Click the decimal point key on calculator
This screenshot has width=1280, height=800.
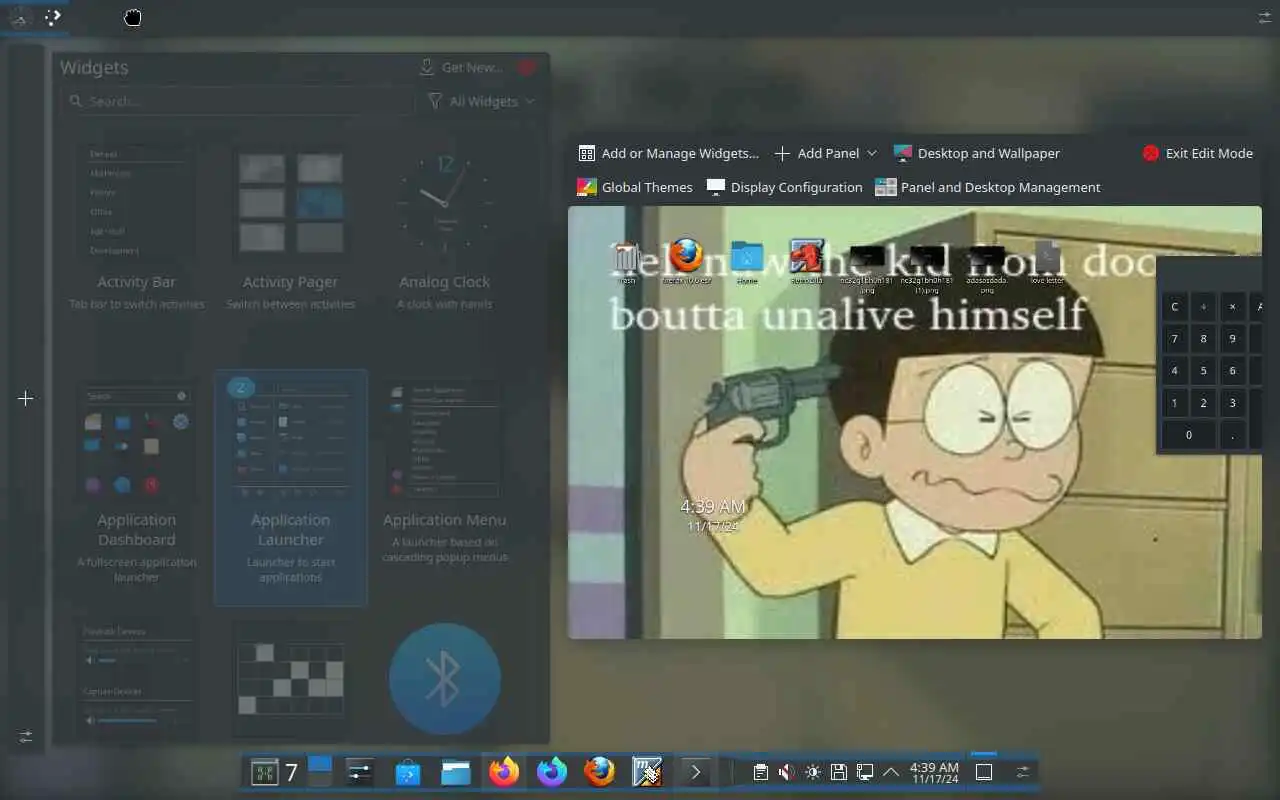click(1232, 435)
